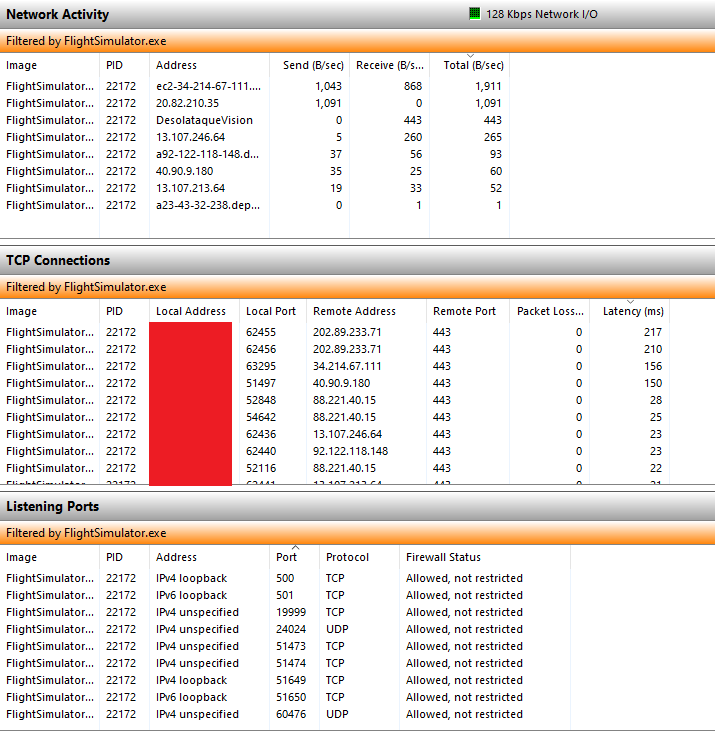Sort listening ports by the Port column
This screenshot has width=715, height=752.
(286, 557)
